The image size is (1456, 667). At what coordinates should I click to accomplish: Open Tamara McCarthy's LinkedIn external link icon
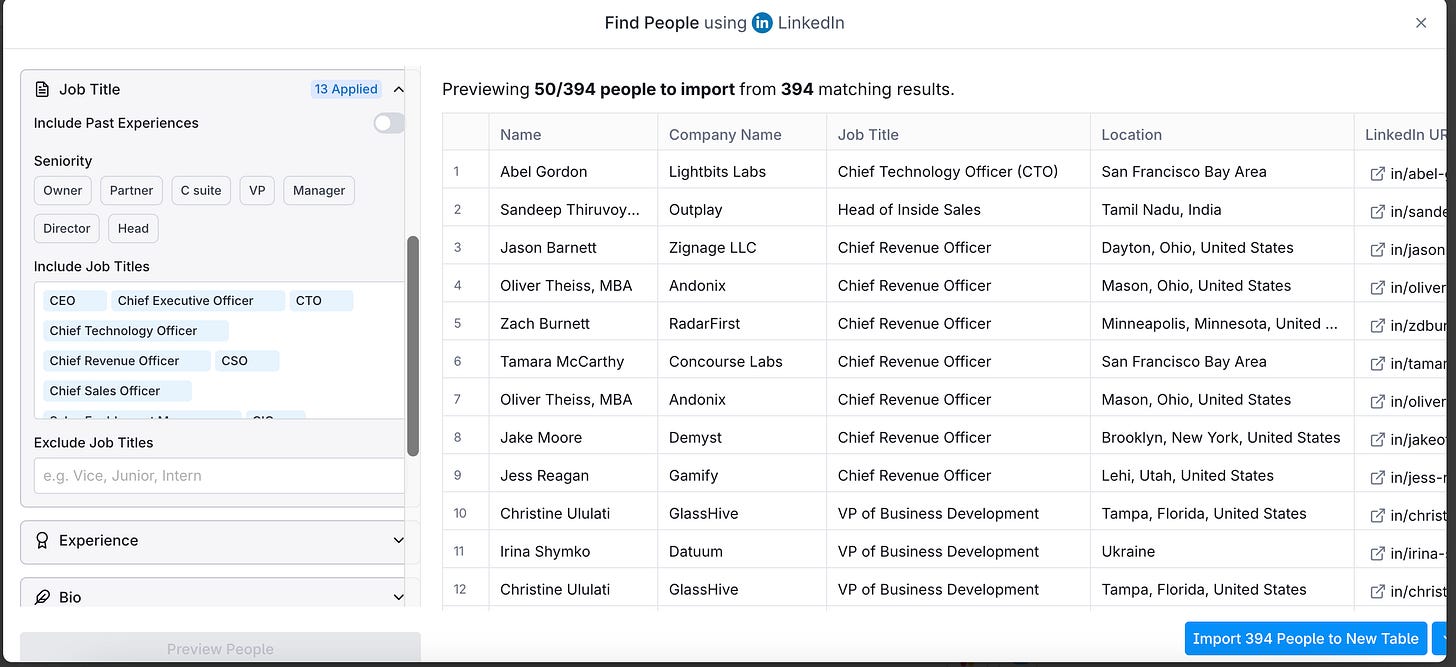1377,363
